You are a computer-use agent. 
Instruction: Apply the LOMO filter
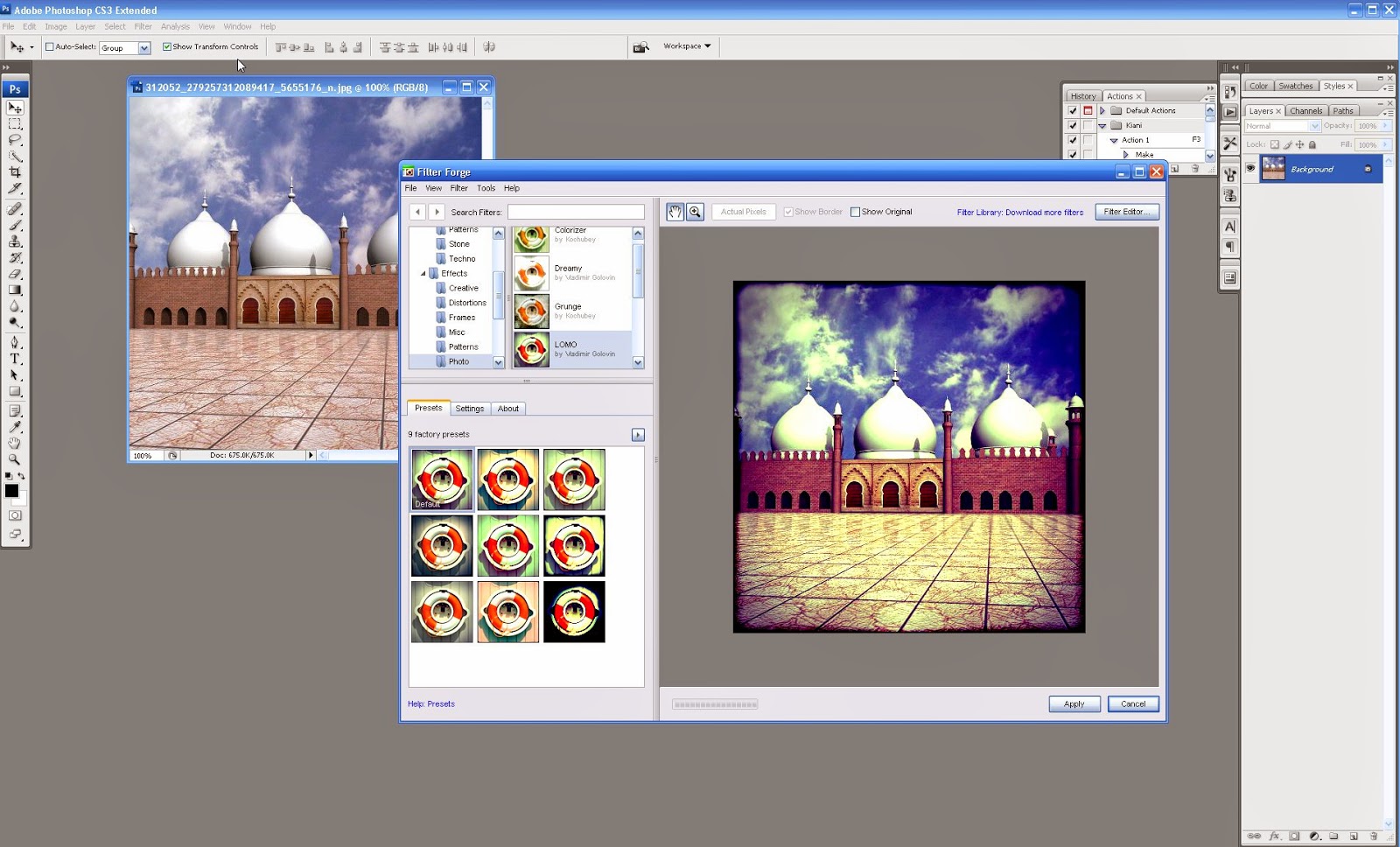(x=1074, y=703)
